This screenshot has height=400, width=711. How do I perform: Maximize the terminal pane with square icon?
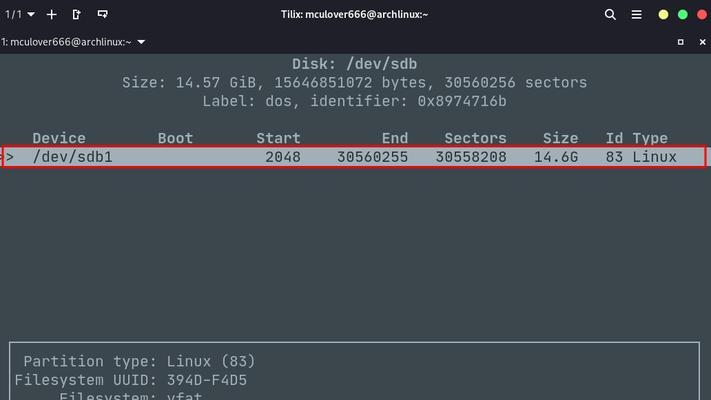[681, 42]
